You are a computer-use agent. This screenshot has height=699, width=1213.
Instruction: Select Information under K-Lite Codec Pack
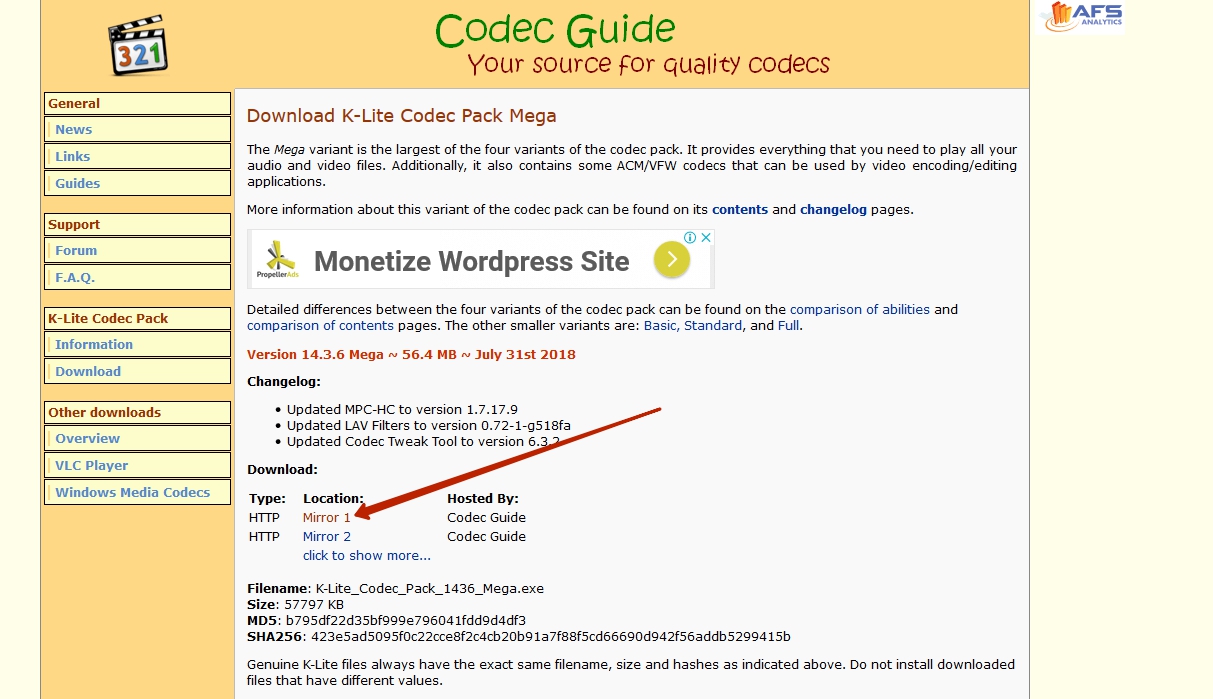point(94,345)
